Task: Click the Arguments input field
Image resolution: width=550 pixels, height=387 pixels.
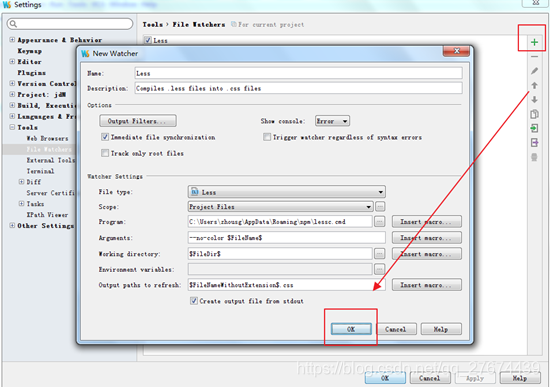Action: [287, 238]
